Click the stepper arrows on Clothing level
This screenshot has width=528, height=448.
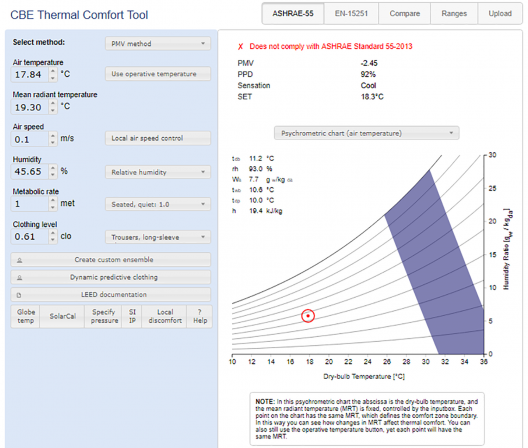click(53, 236)
